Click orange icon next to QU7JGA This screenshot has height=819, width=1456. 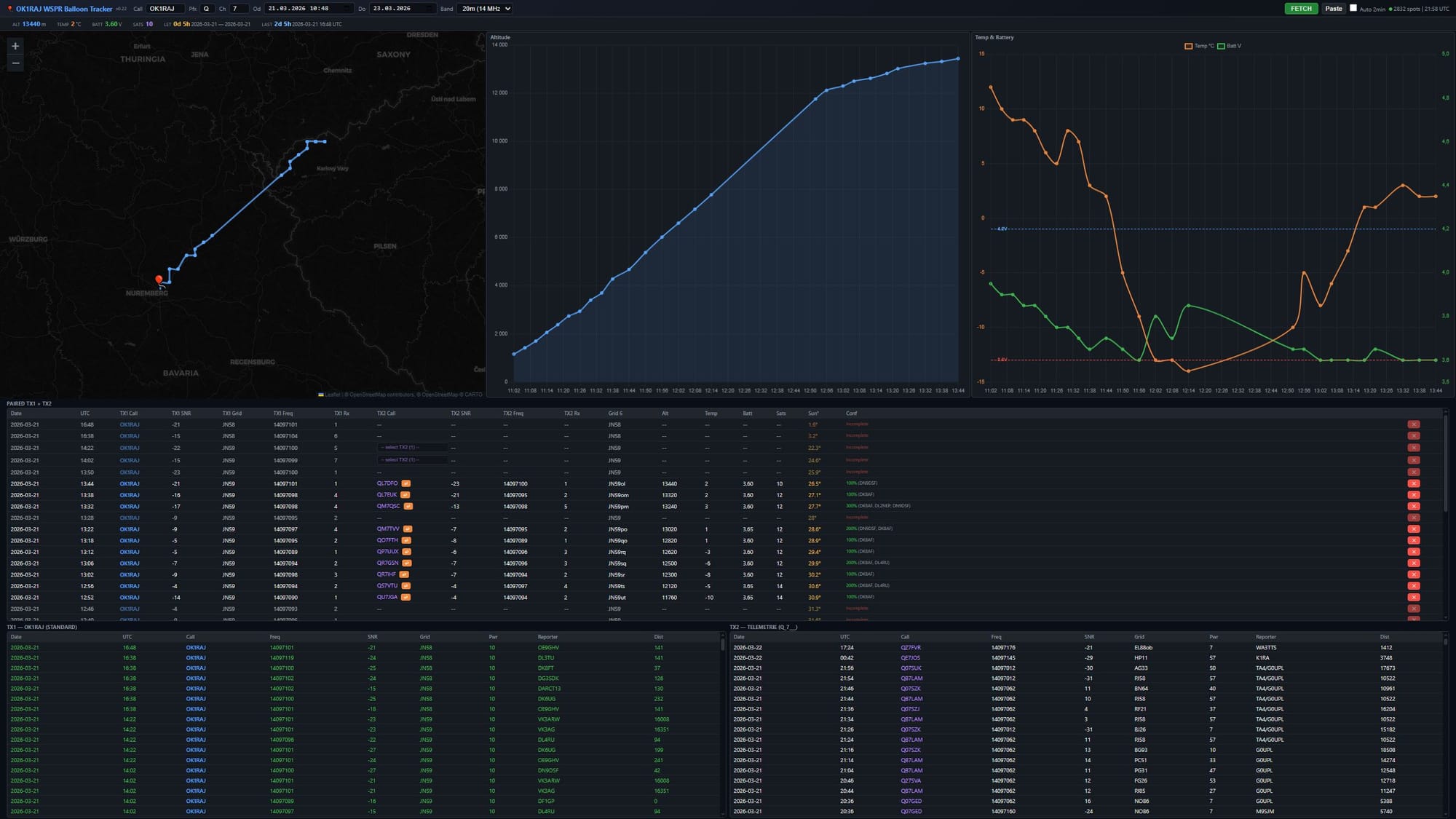tap(406, 597)
